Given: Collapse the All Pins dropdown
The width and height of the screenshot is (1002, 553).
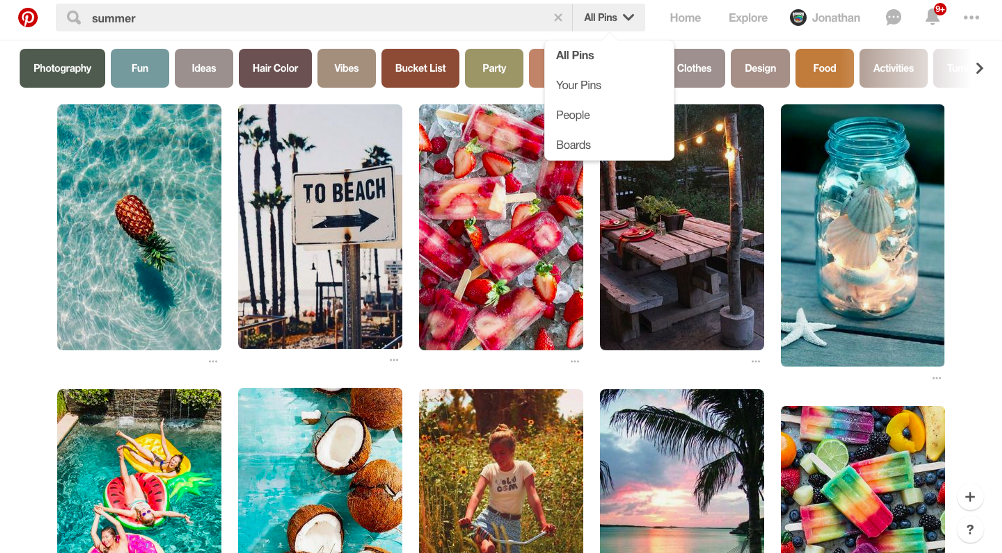Looking at the screenshot, I should tap(608, 18).
